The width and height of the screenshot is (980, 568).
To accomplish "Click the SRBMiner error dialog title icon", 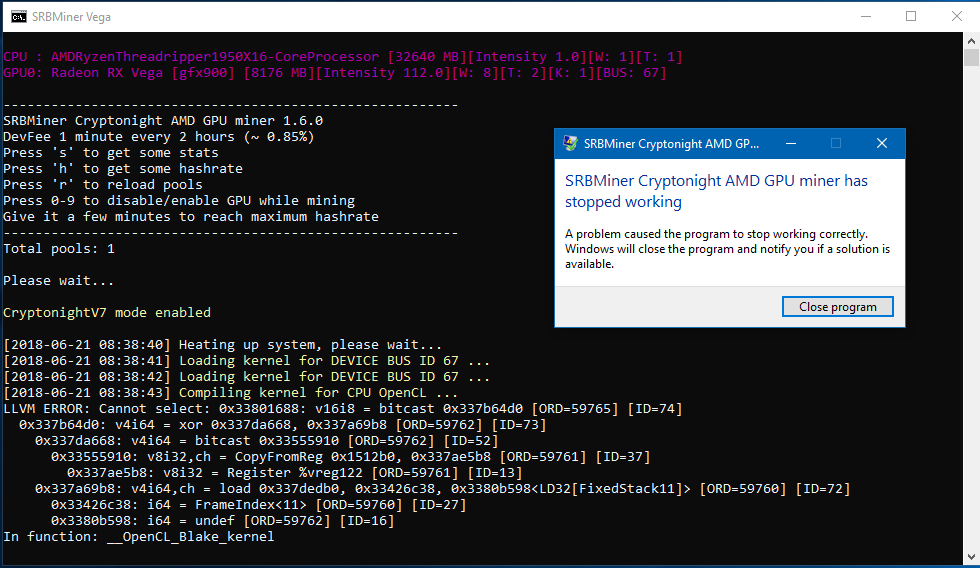I will 570,143.
